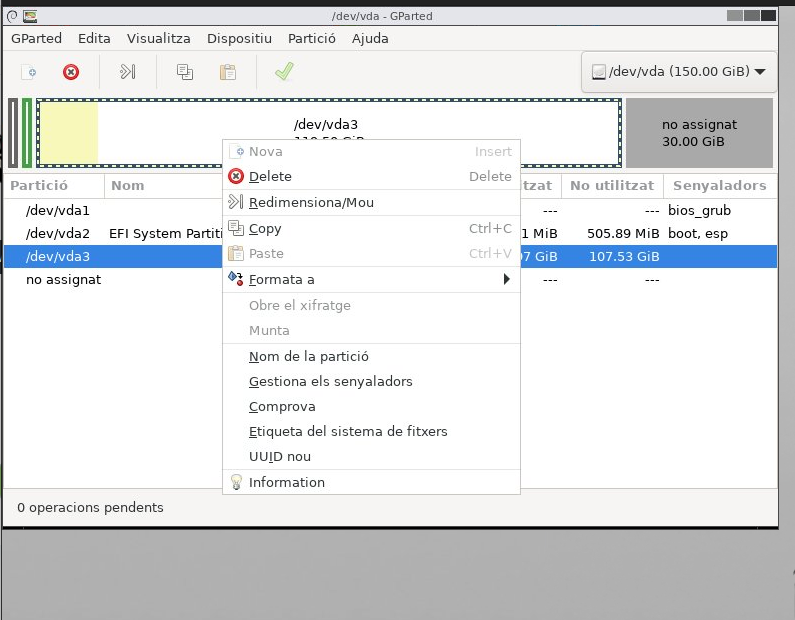Open the /dev/vda device selector dropdown
This screenshot has height=620, width=795.
coord(679,72)
